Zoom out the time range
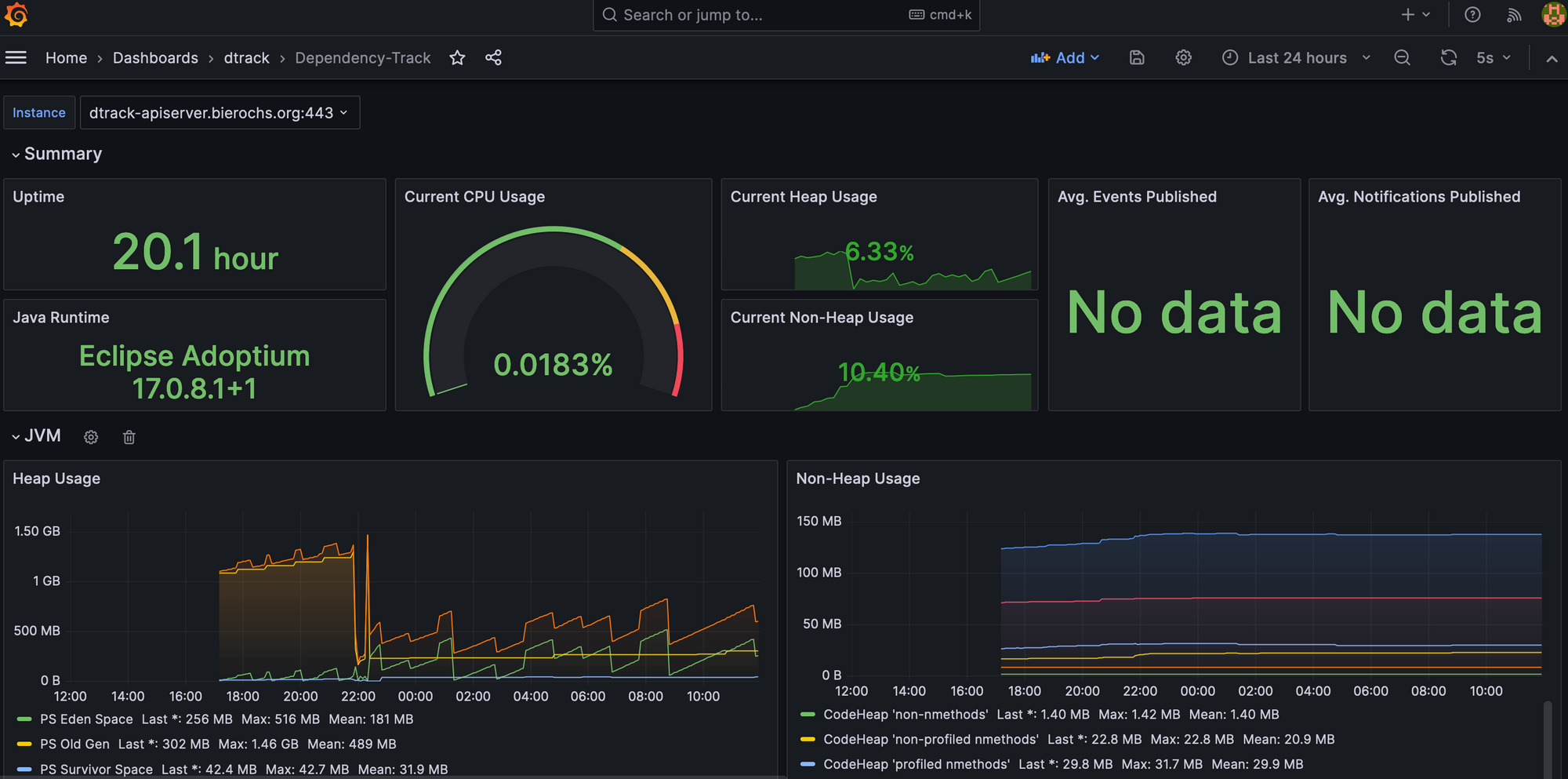Viewport: 1568px width, 779px height. coord(1403,57)
